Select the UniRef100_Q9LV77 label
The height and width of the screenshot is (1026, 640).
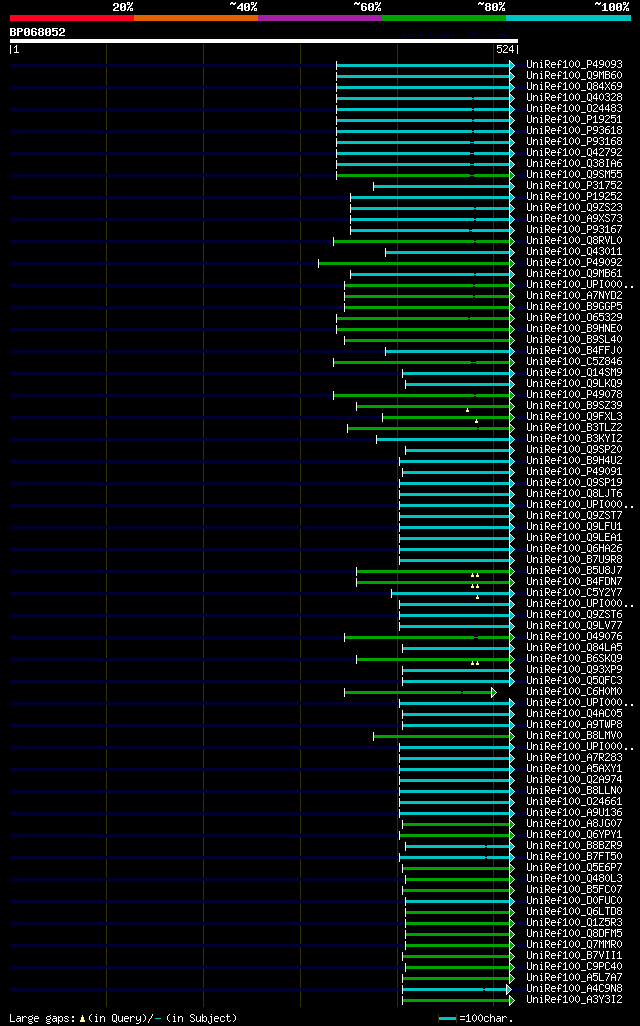click(x=575, y=626)
